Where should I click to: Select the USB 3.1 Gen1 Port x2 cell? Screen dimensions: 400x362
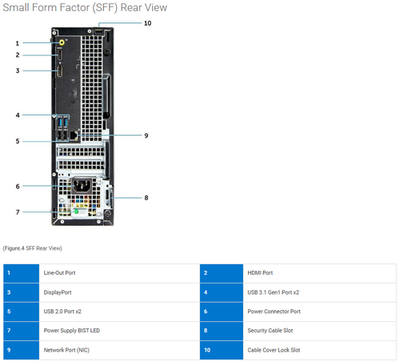pyautogui.click(x=320, y=293)
